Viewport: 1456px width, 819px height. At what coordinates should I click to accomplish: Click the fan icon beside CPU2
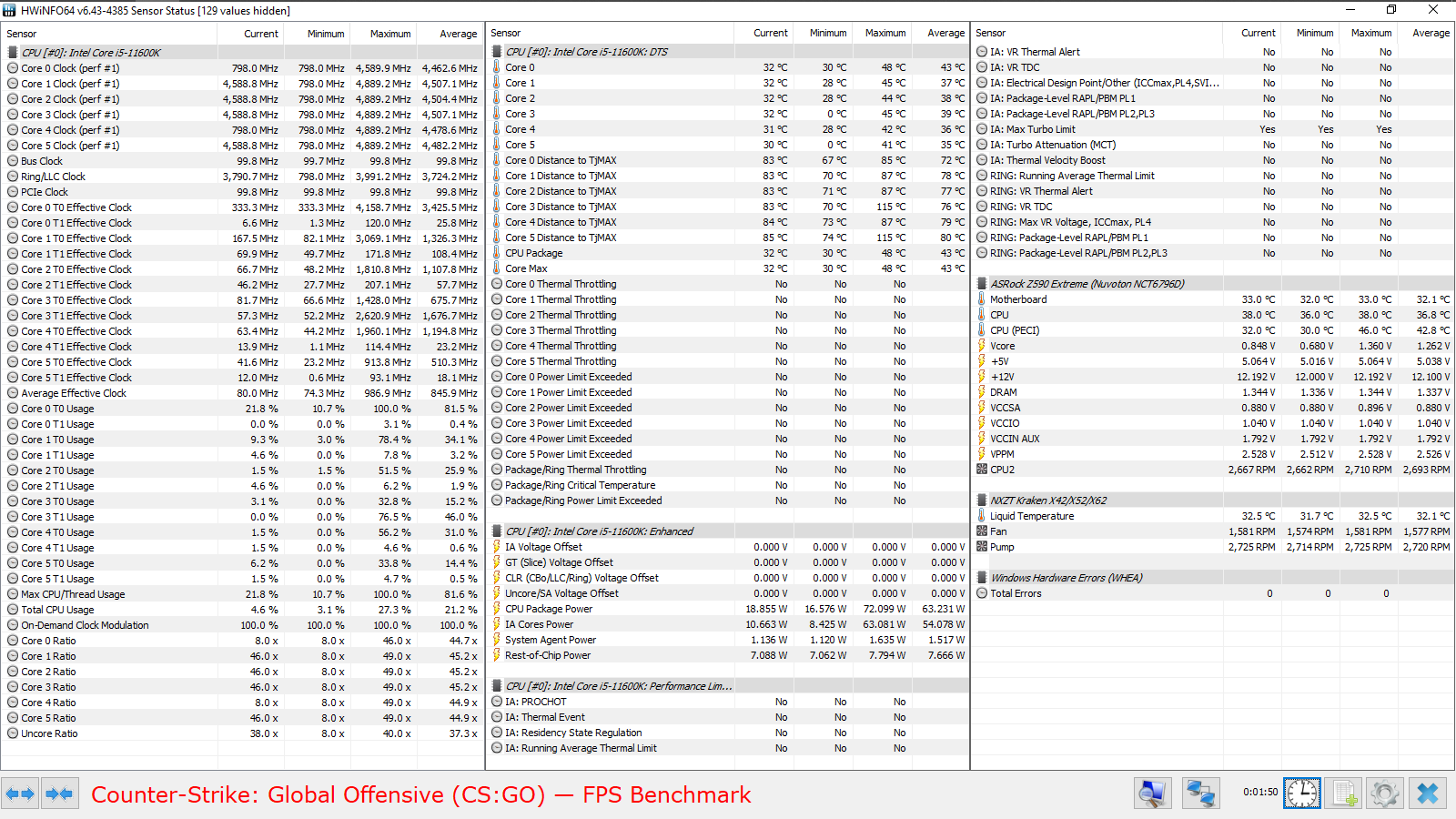[982, 470]
